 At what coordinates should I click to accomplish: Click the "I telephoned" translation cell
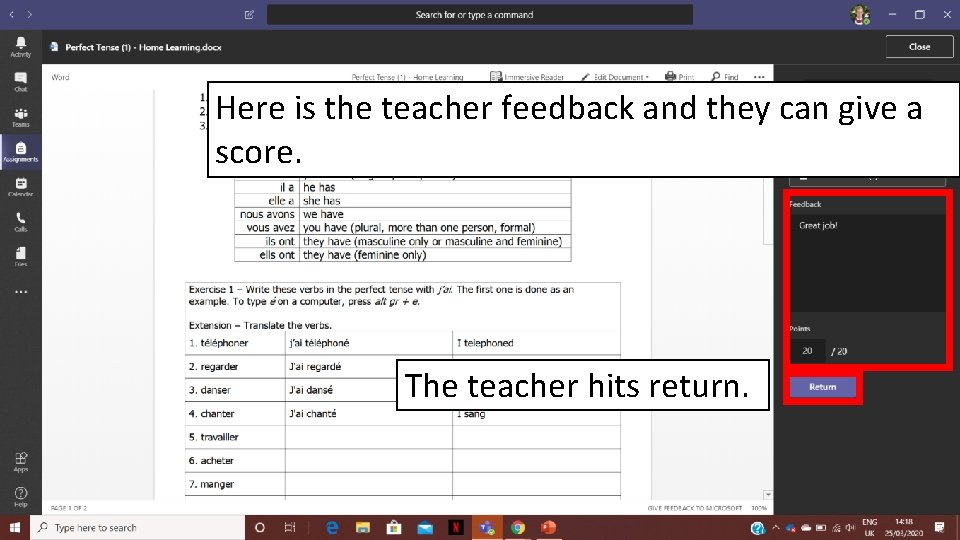click(x=536, y=343)
